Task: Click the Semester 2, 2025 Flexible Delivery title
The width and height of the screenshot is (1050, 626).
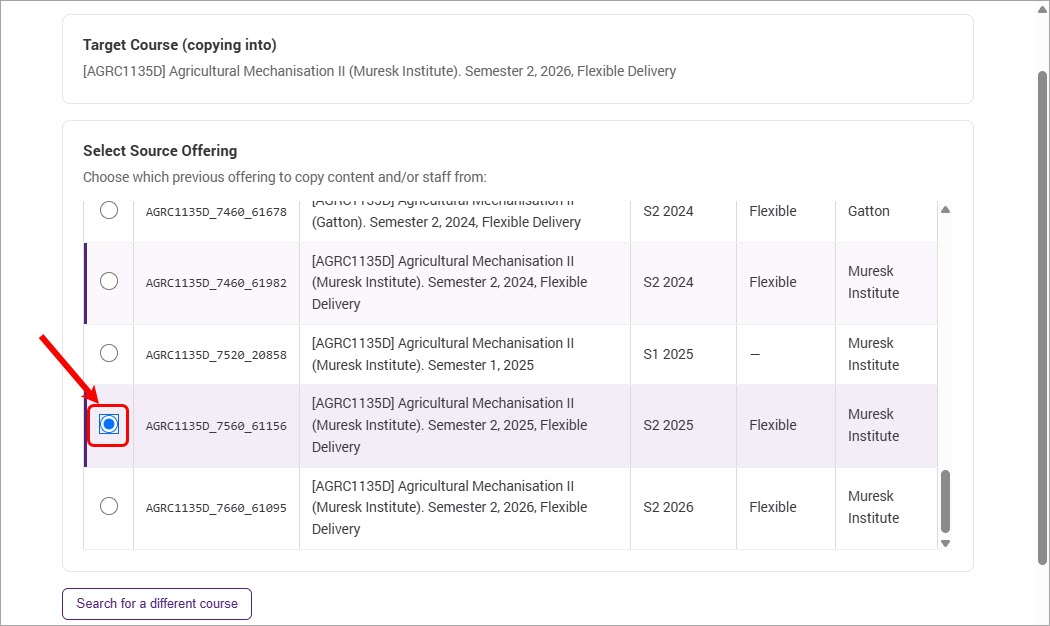Action: pyautogui.click(x=449, y=425)
